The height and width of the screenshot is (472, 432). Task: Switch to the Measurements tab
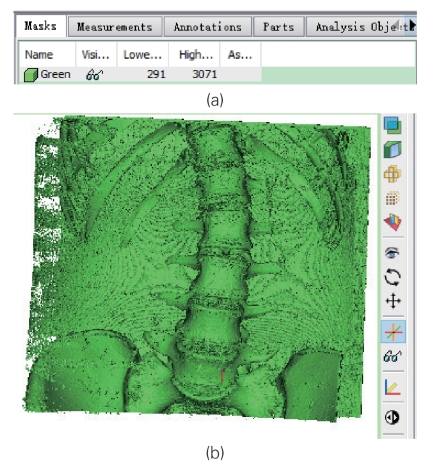tap(115, 27)
